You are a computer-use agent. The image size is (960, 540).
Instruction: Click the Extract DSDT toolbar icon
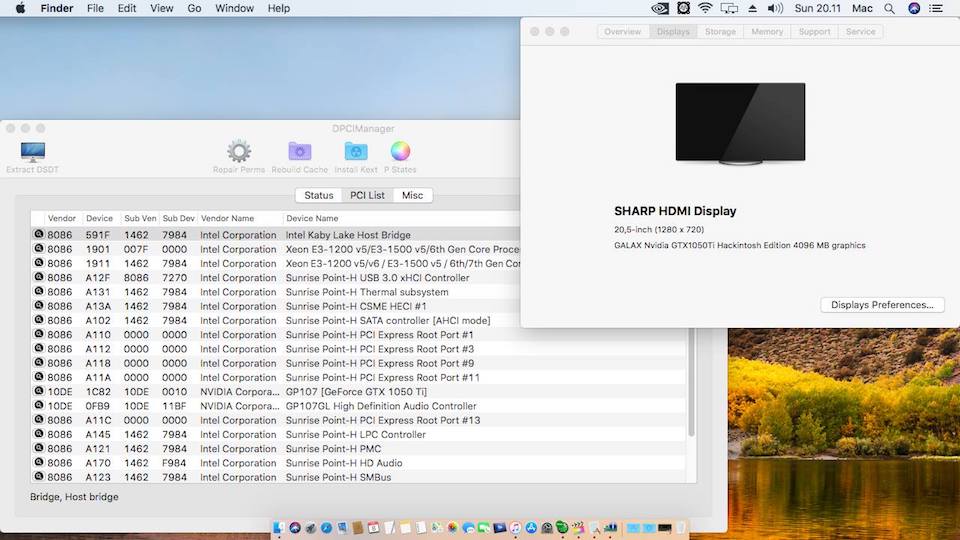32,151
